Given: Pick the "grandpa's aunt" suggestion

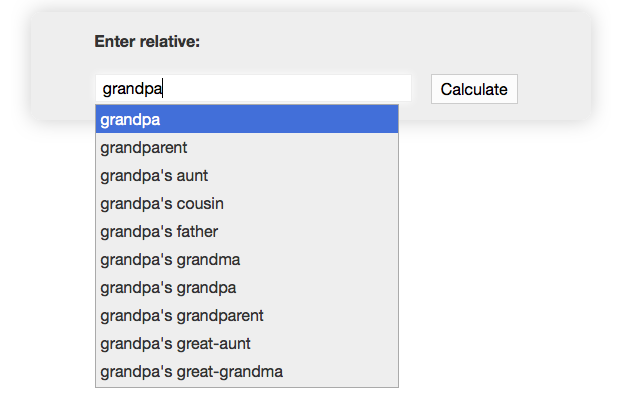Looking at the screenshot, I should [x=246, y=176].
